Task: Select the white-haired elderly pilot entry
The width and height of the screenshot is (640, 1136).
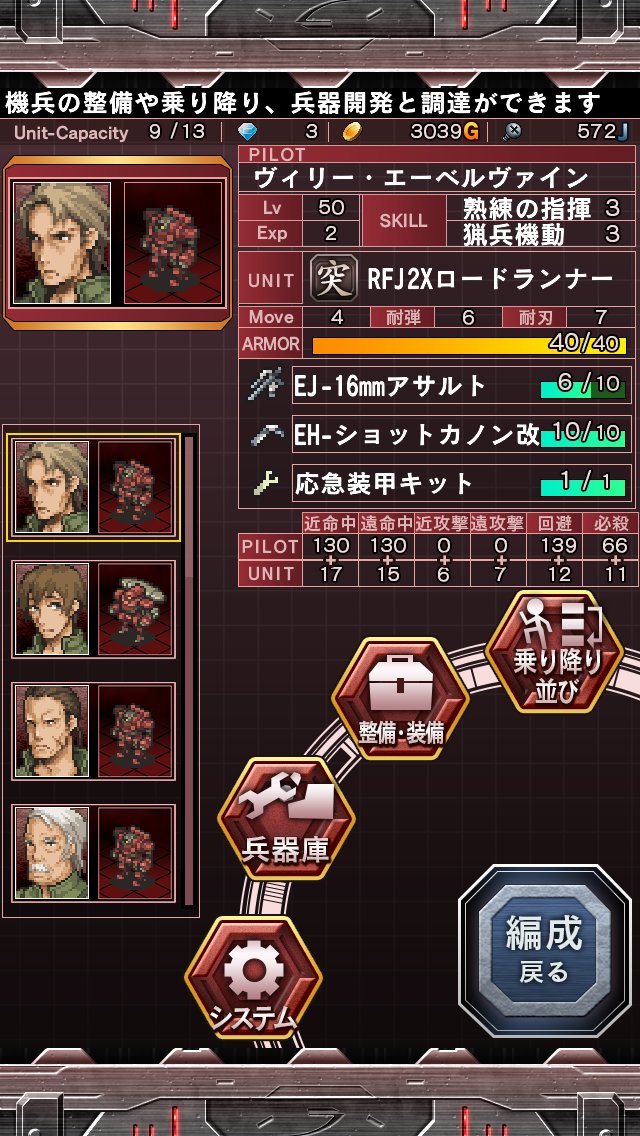Action: (93, 853)
